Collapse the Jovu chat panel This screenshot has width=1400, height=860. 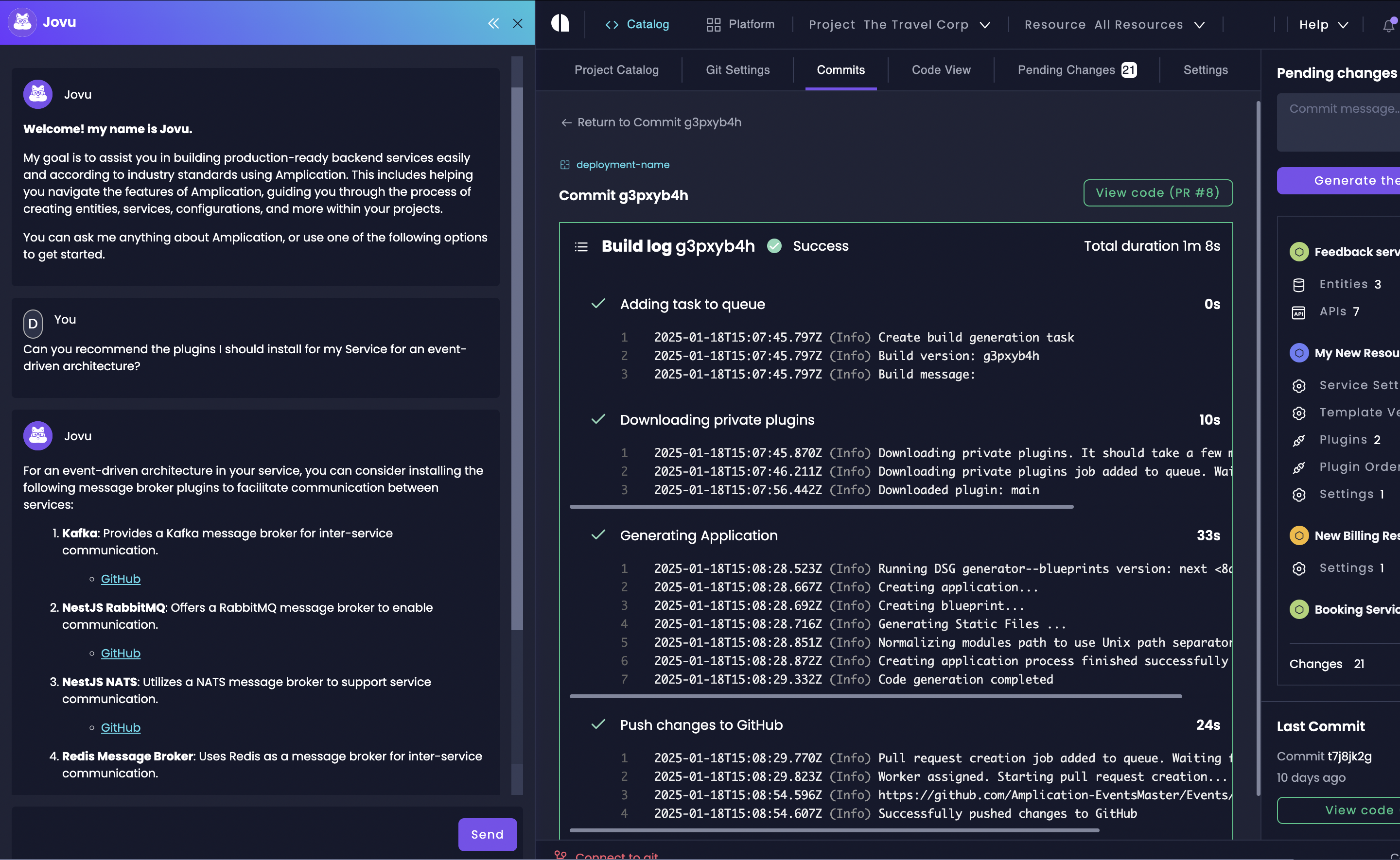[x=493, y=23]
